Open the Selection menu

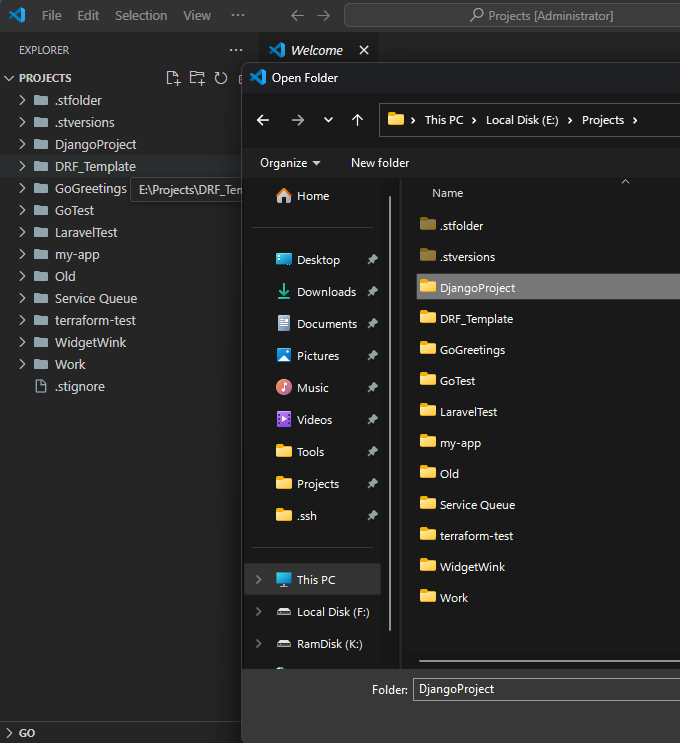pos(141,16)
